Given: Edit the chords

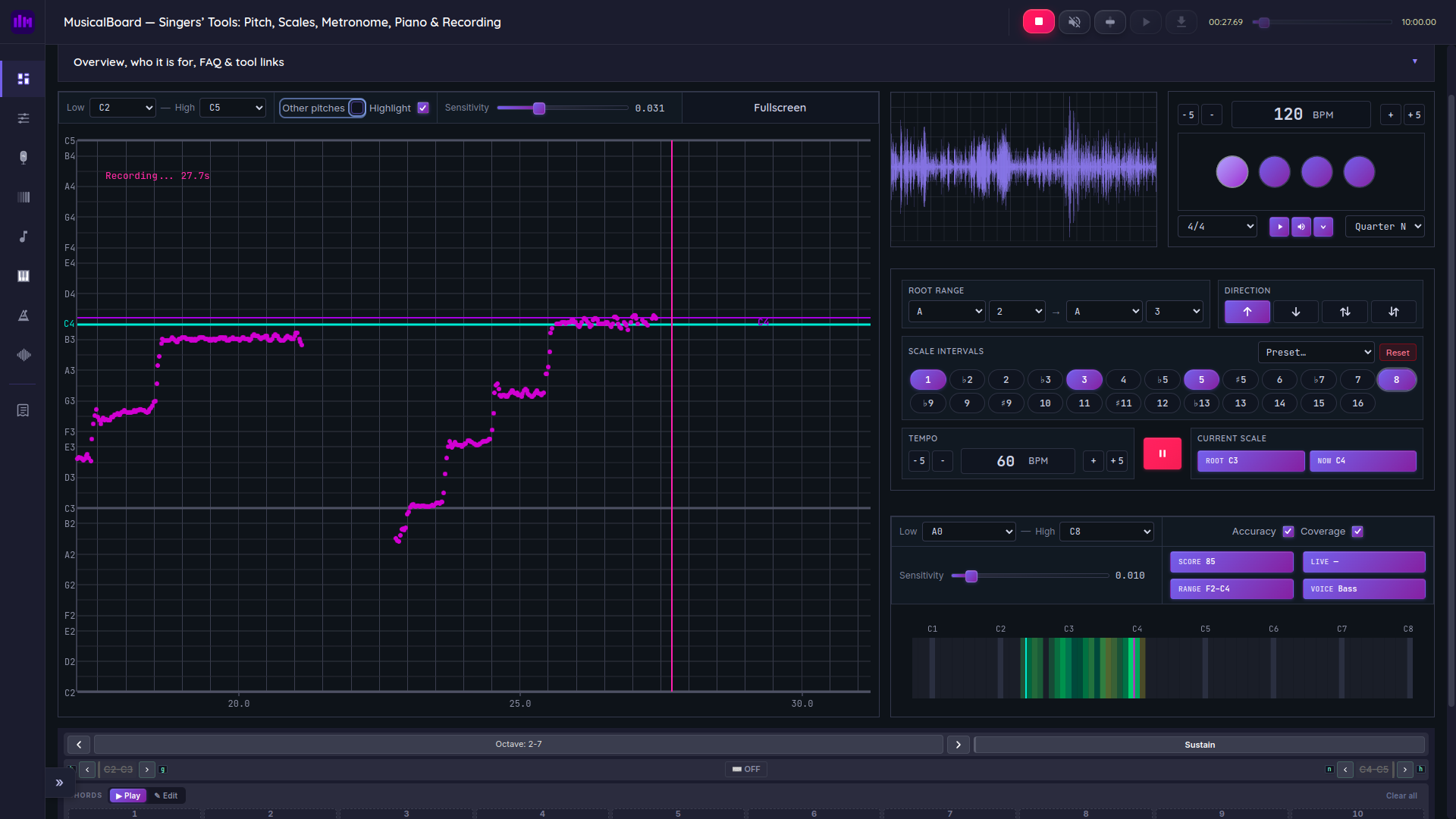Looking at the screenshot, I should 166,795.
